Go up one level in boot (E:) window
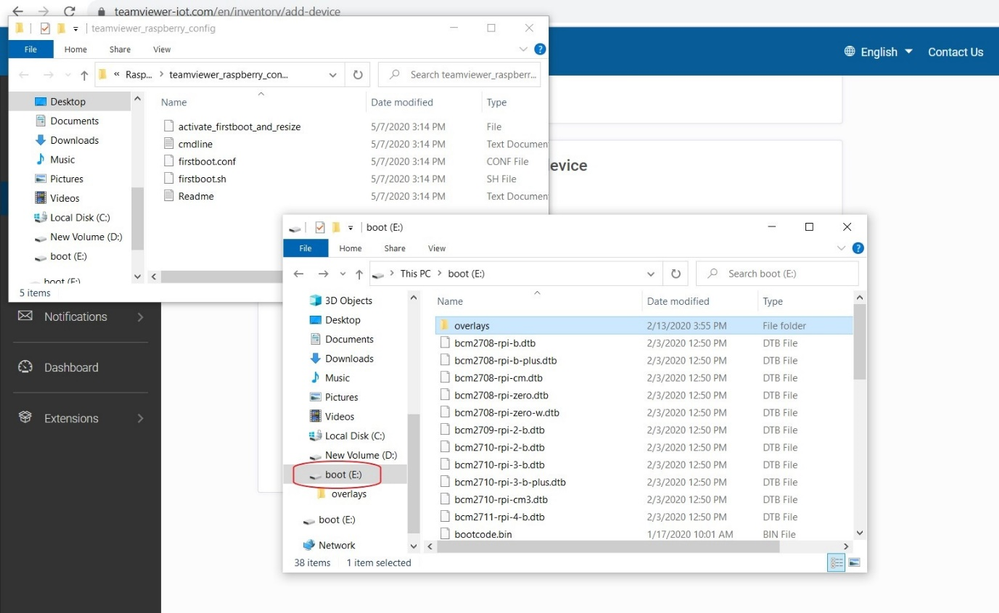The width and height of the screenshot is (999, 613). coord(359,274)
